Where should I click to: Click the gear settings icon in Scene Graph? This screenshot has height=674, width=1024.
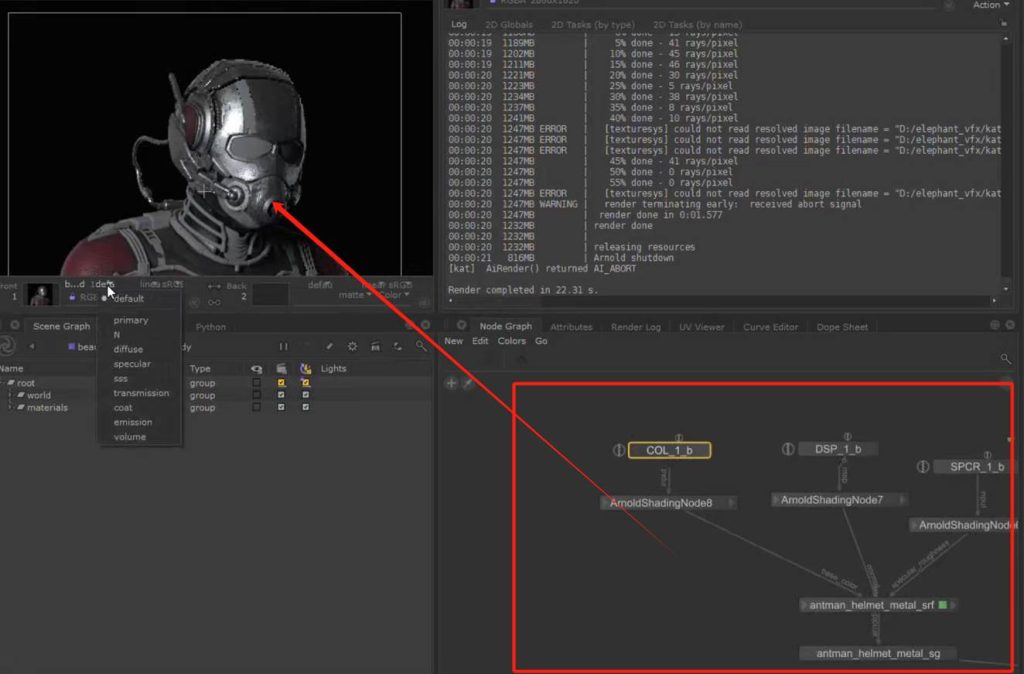coord(352,346)
